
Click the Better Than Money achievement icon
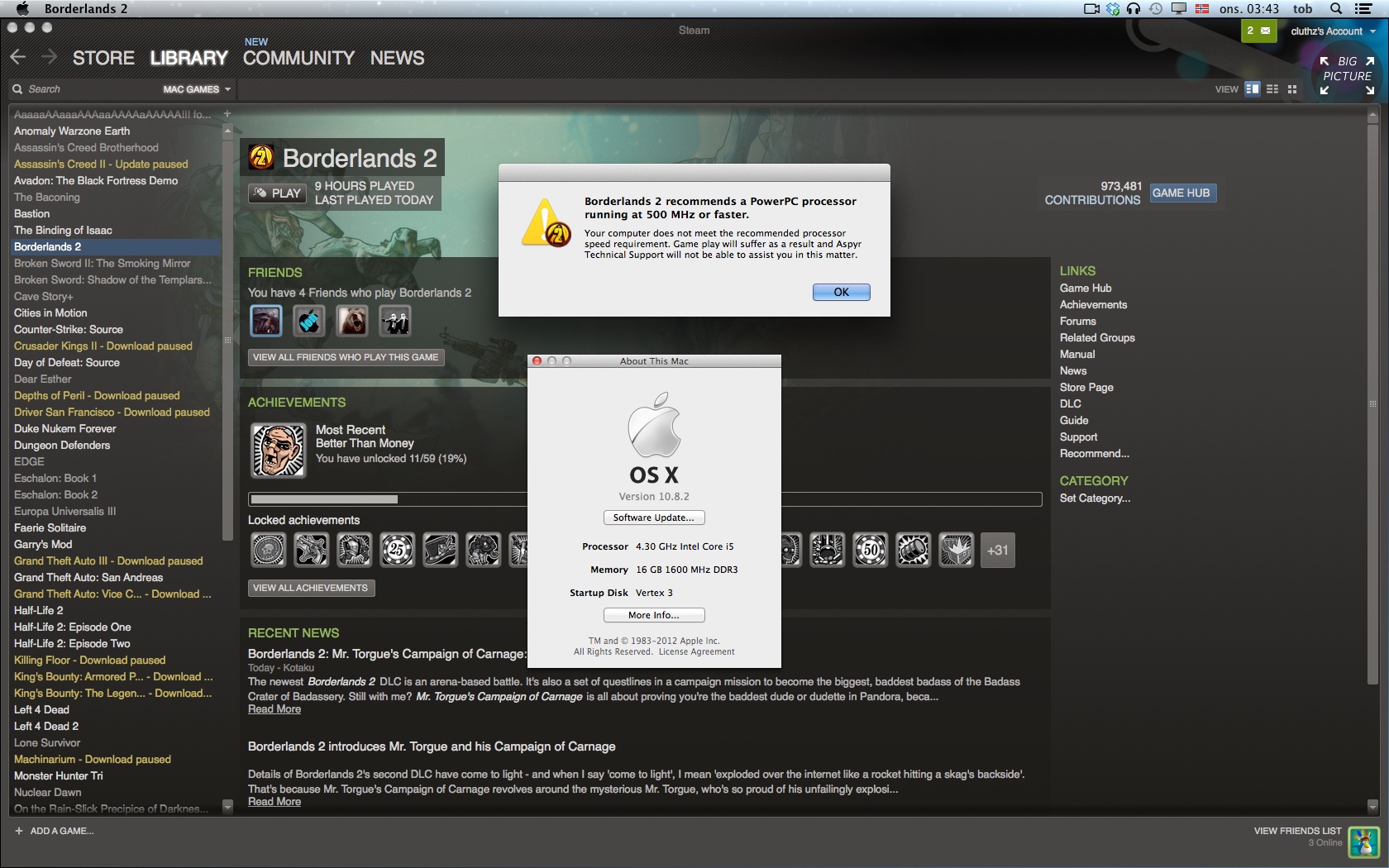click(279, 451)
